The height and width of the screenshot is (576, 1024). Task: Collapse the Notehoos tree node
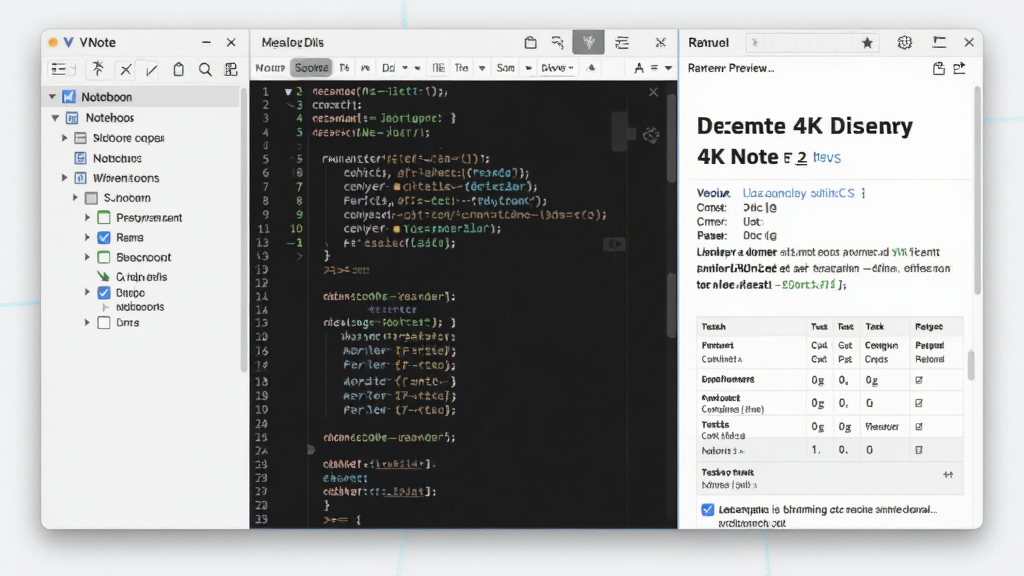click(56, 118)
